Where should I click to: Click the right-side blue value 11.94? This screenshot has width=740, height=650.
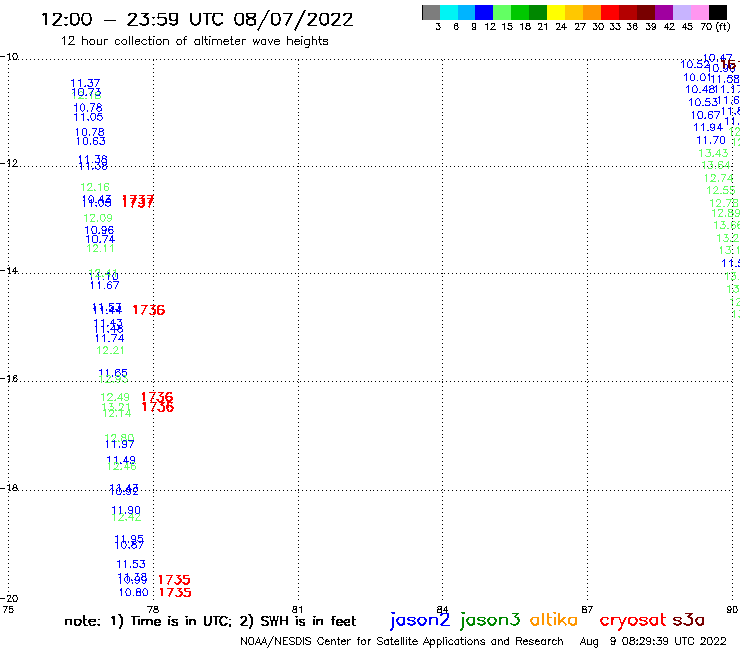click(x=708, y=127)
